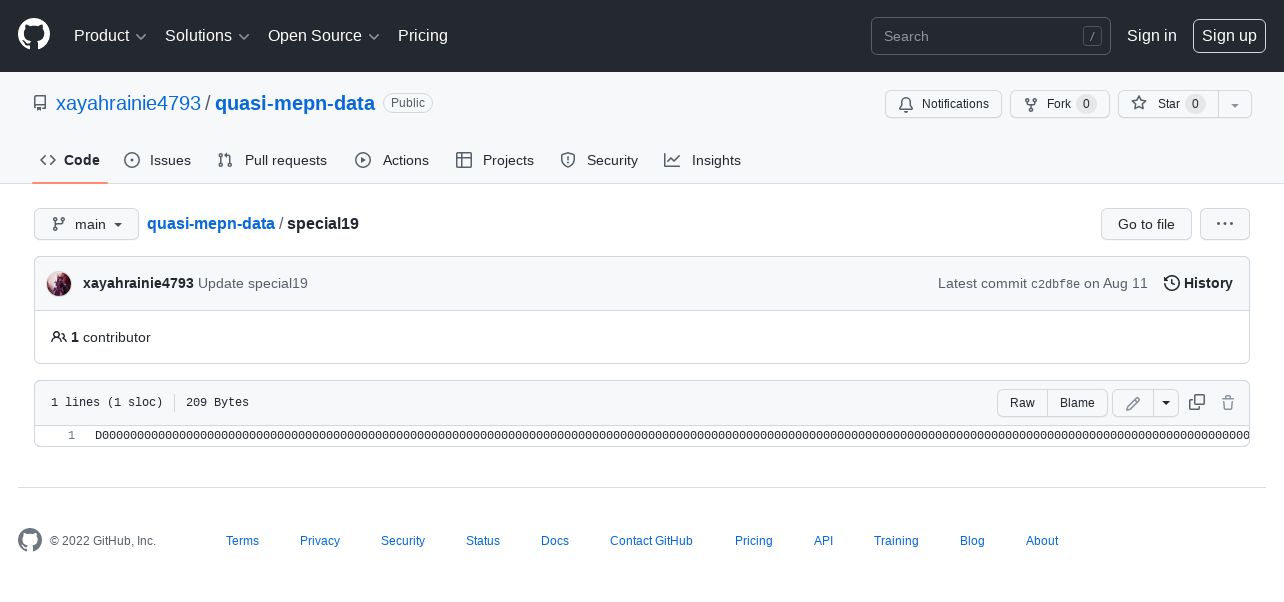Viewport: 1284px width, 602px height.
Task: Click quasi-mepn-data in the breadcrumb path
Action: click(211, 224)
